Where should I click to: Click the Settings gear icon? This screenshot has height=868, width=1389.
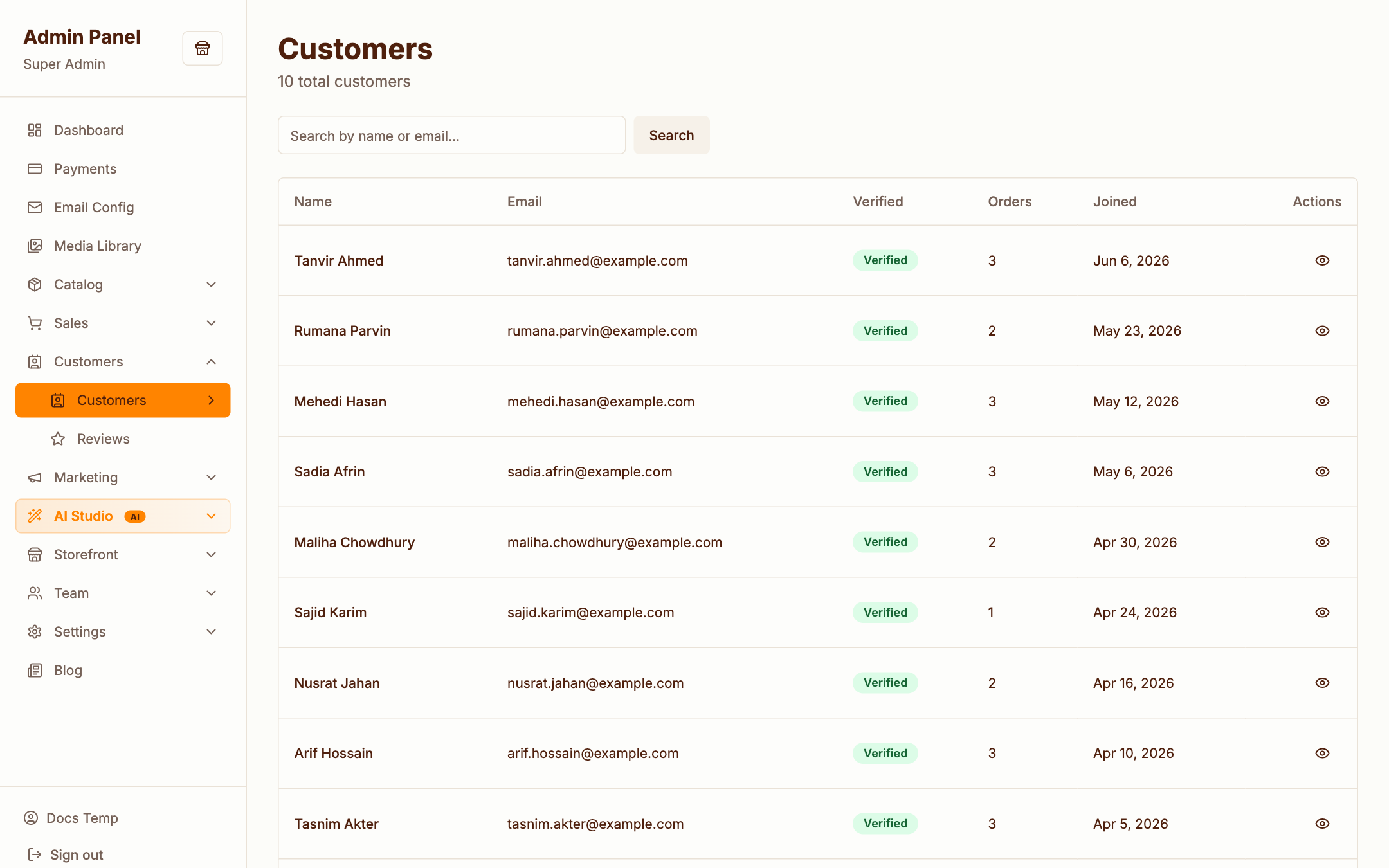35,632
